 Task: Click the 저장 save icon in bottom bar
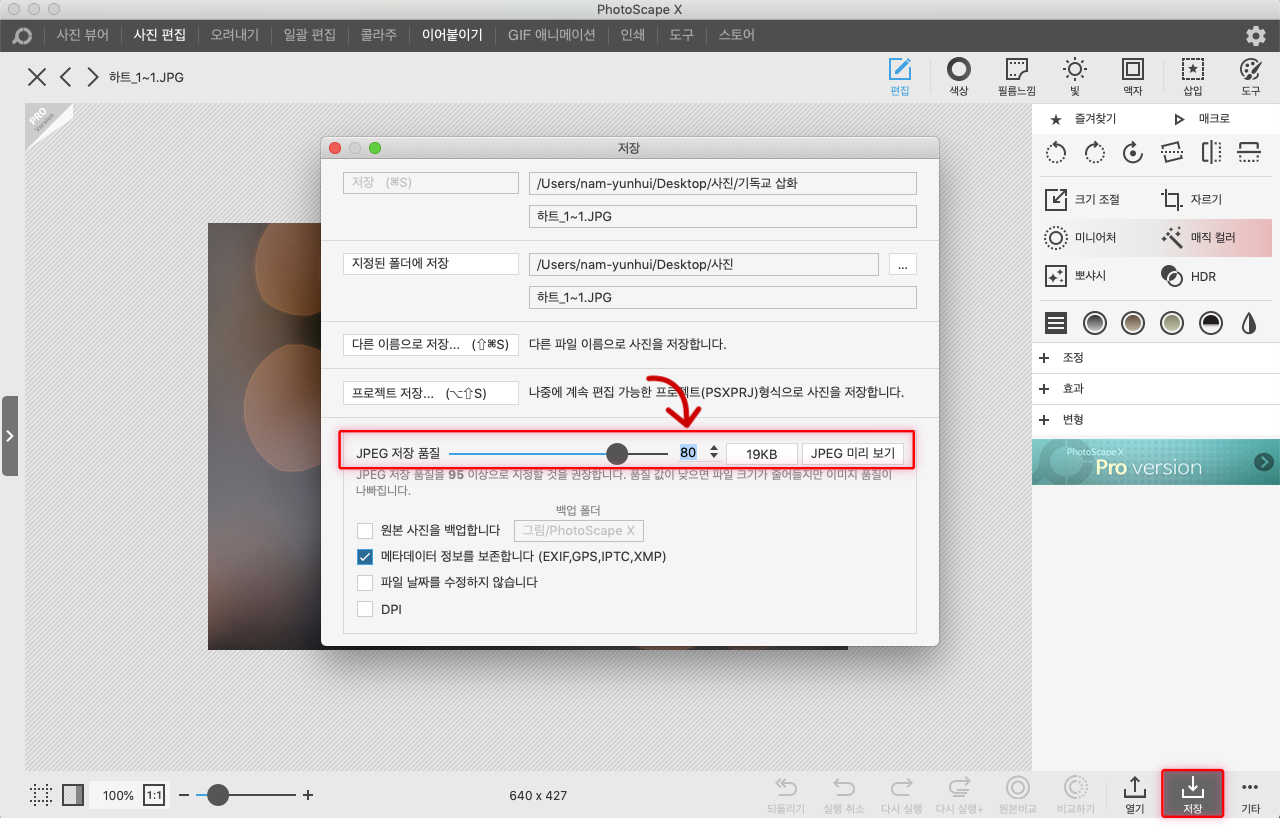click(1192, 794)
